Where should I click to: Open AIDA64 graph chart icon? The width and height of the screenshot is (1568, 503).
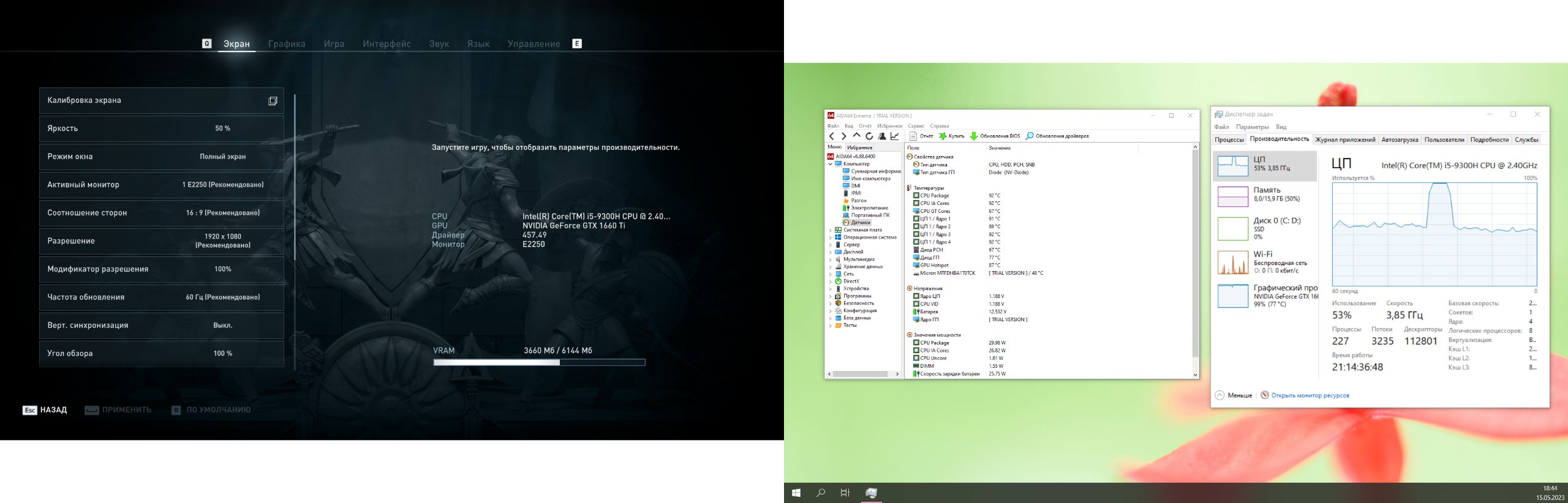[895, 136]
